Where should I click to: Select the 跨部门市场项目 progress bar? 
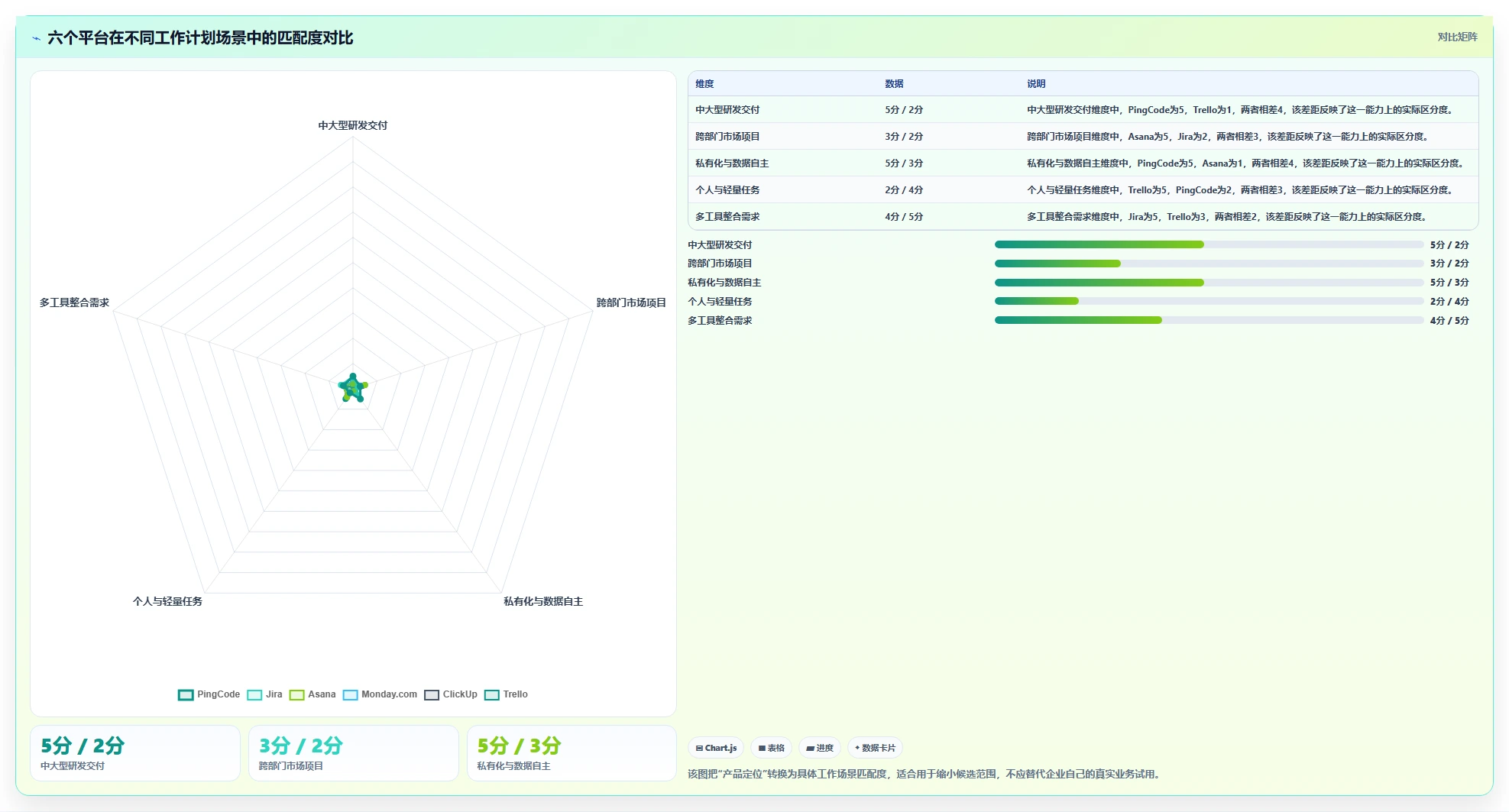(1209, 264)
